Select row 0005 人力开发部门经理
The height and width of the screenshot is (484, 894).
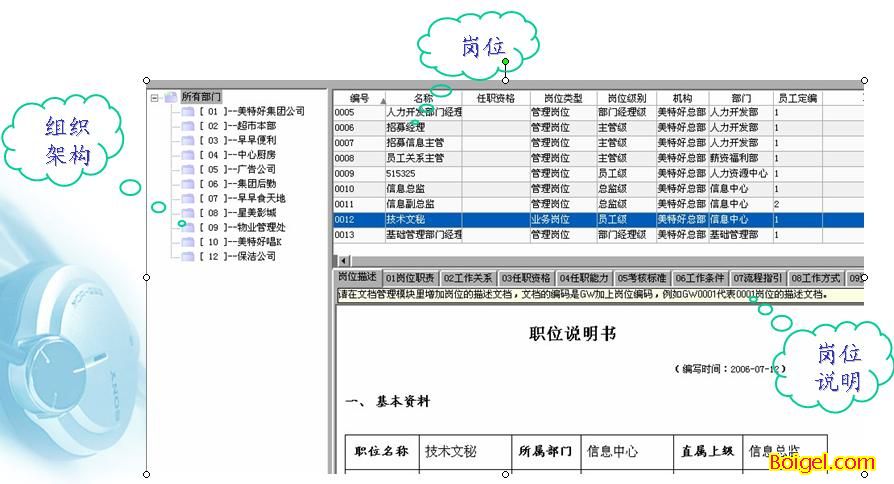pos(598,112)
